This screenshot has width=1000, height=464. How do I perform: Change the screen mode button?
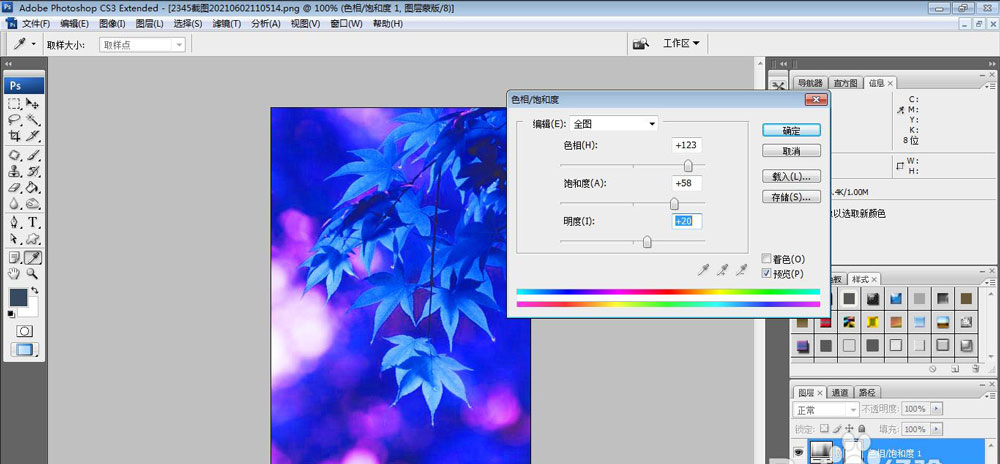(x=24, y=349)
